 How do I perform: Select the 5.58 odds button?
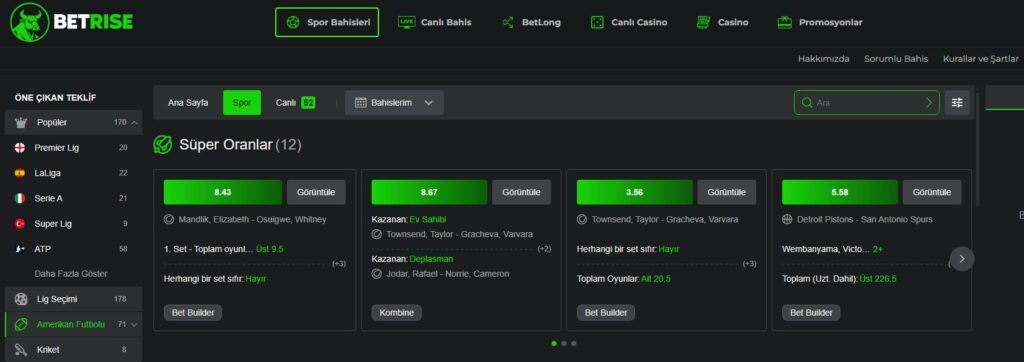(840, 193)
